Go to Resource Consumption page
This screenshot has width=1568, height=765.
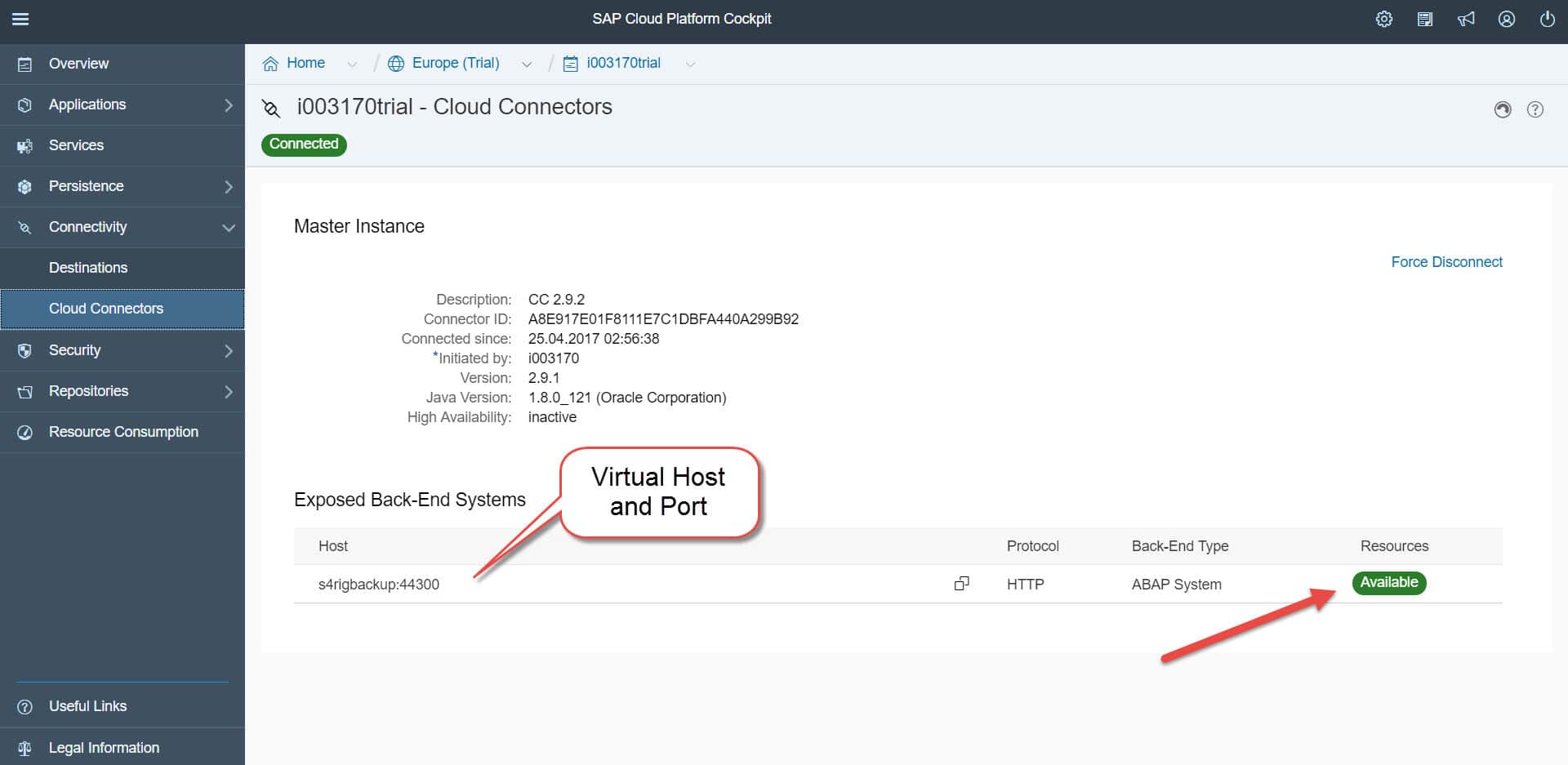pyautogui.click(x=123, y=432)
